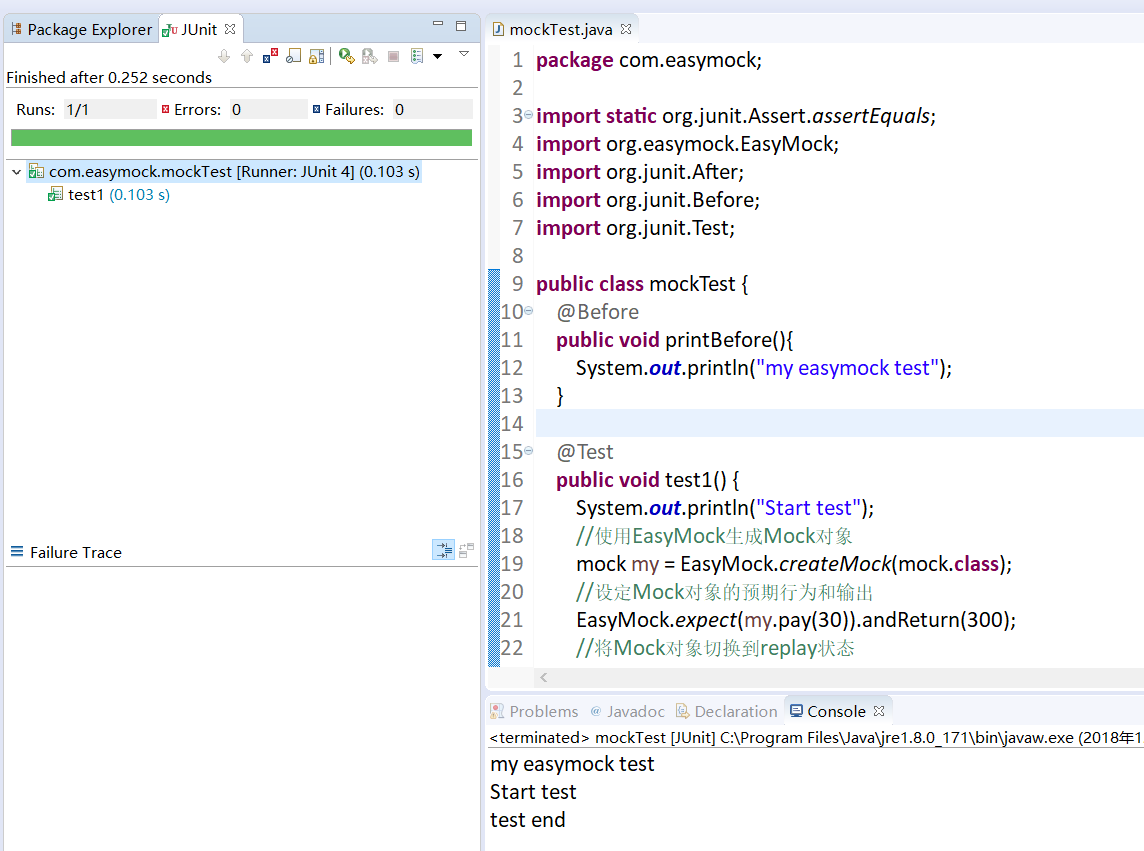Image resolution: width=1144 pixels, height=851 pixels.
Task: Click the editor horizontal scroll left arrow
Action: (544, 677)
